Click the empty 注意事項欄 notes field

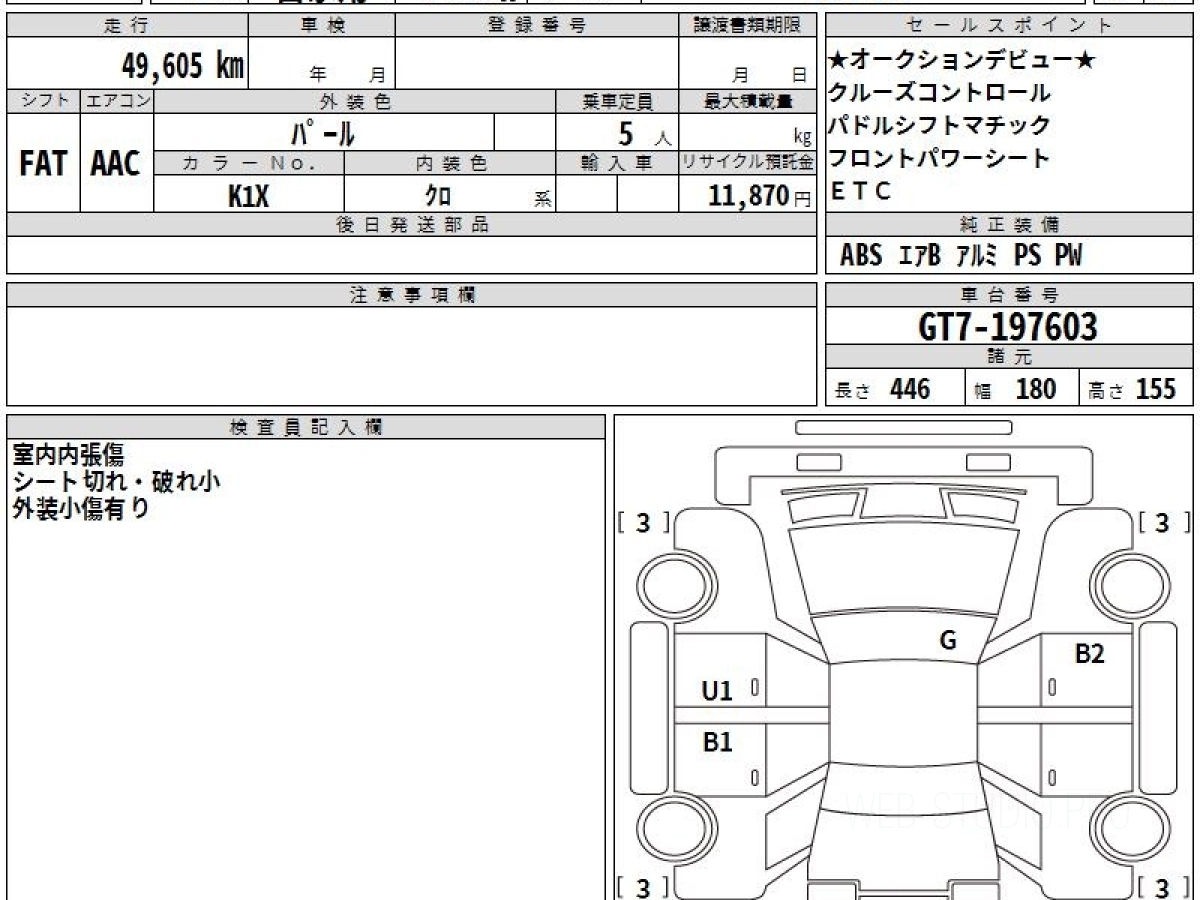(x=412, y=356)
